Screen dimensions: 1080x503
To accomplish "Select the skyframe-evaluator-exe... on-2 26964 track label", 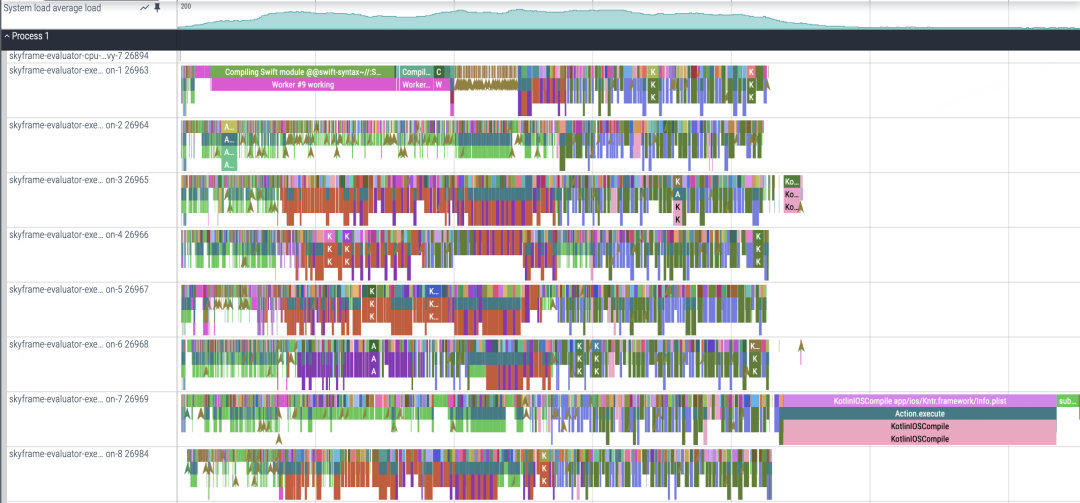I will click(79, 125).
